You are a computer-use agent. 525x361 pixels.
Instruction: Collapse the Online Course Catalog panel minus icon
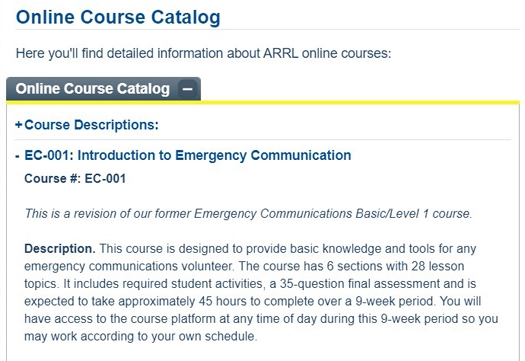[188, 89]
